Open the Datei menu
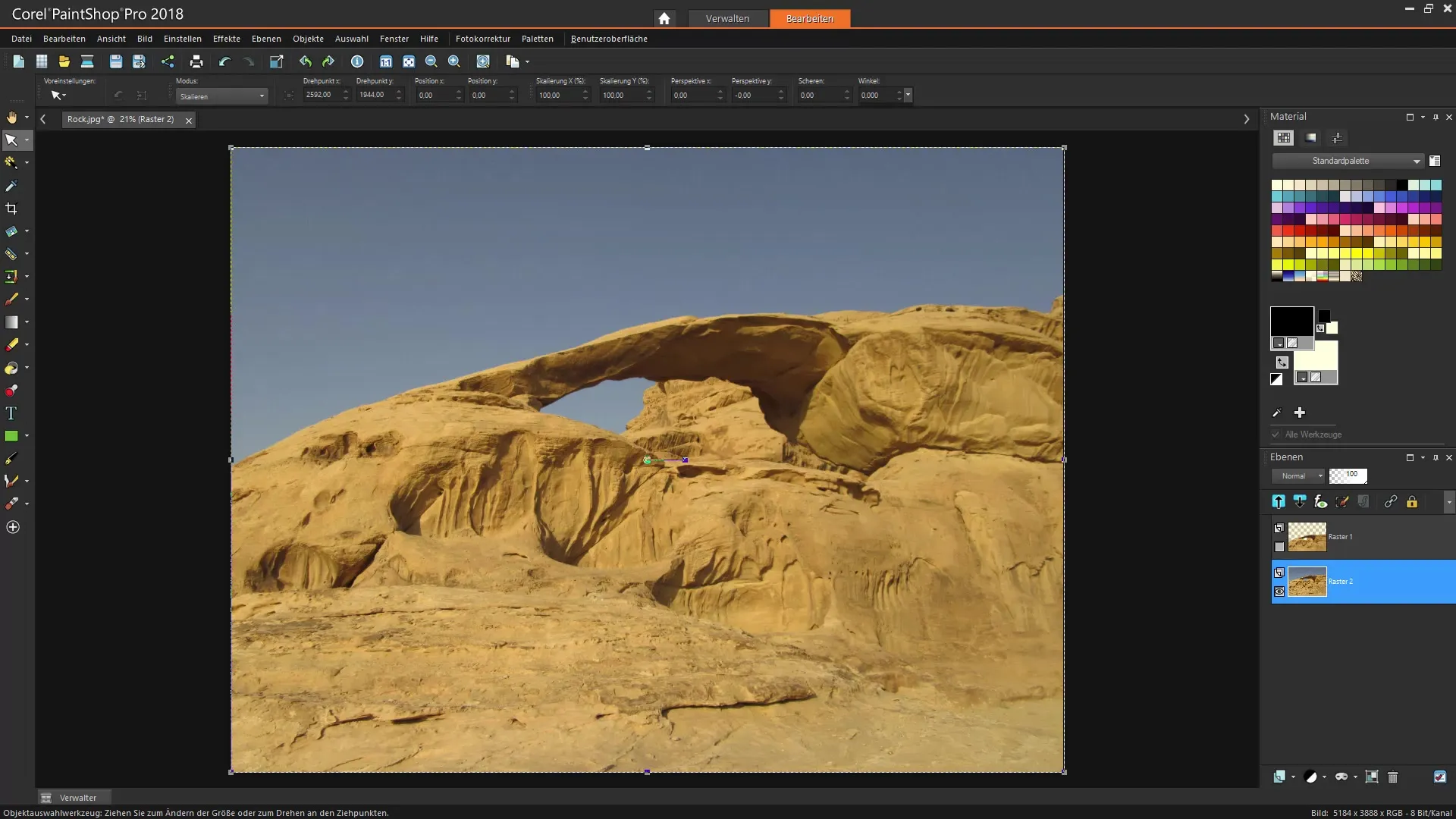 [x=21, y=39]
